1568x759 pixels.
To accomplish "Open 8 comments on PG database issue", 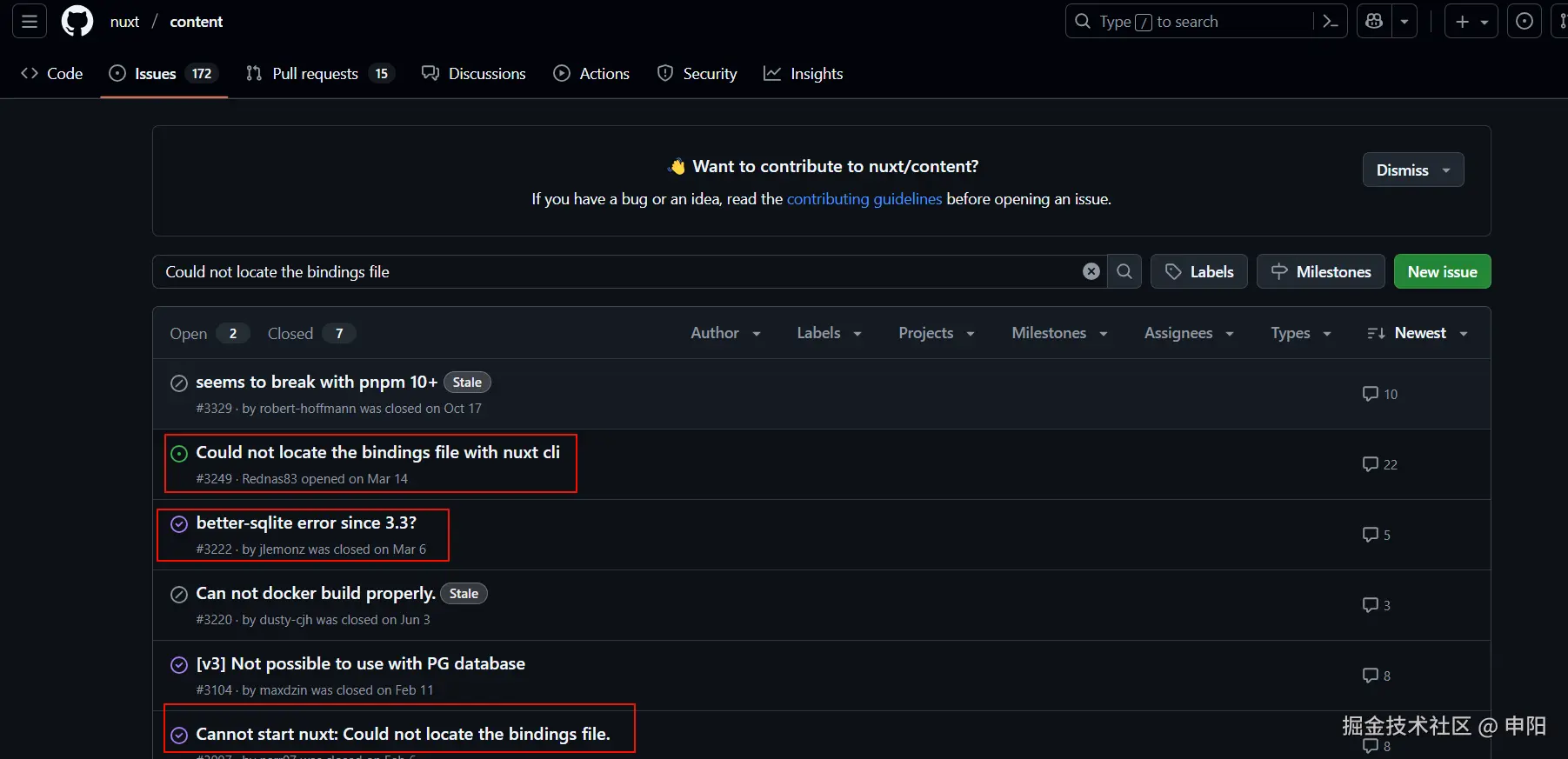I will pos(1377,676).
